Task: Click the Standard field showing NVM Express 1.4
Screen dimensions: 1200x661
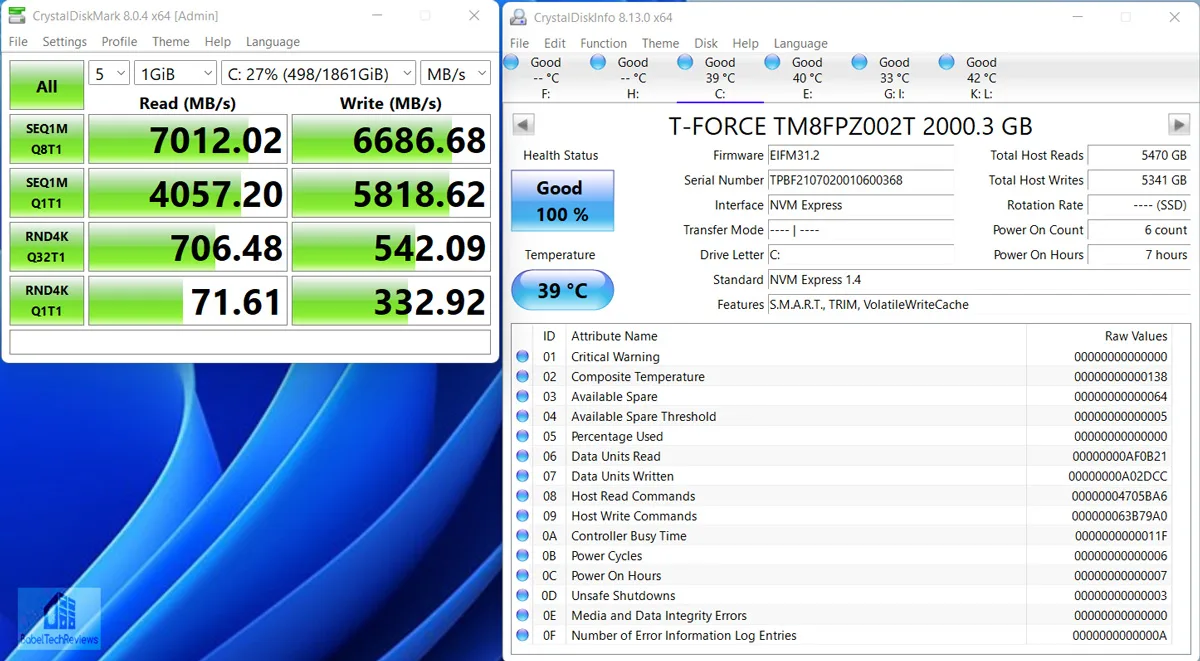Action: pyautogui.click(x=978, y=280)
